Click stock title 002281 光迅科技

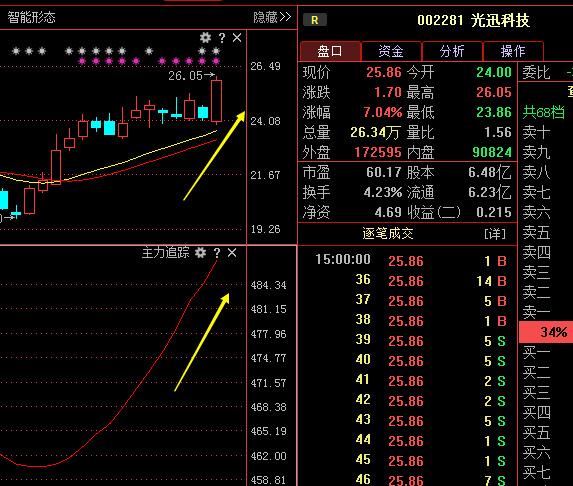pos(473,20)
